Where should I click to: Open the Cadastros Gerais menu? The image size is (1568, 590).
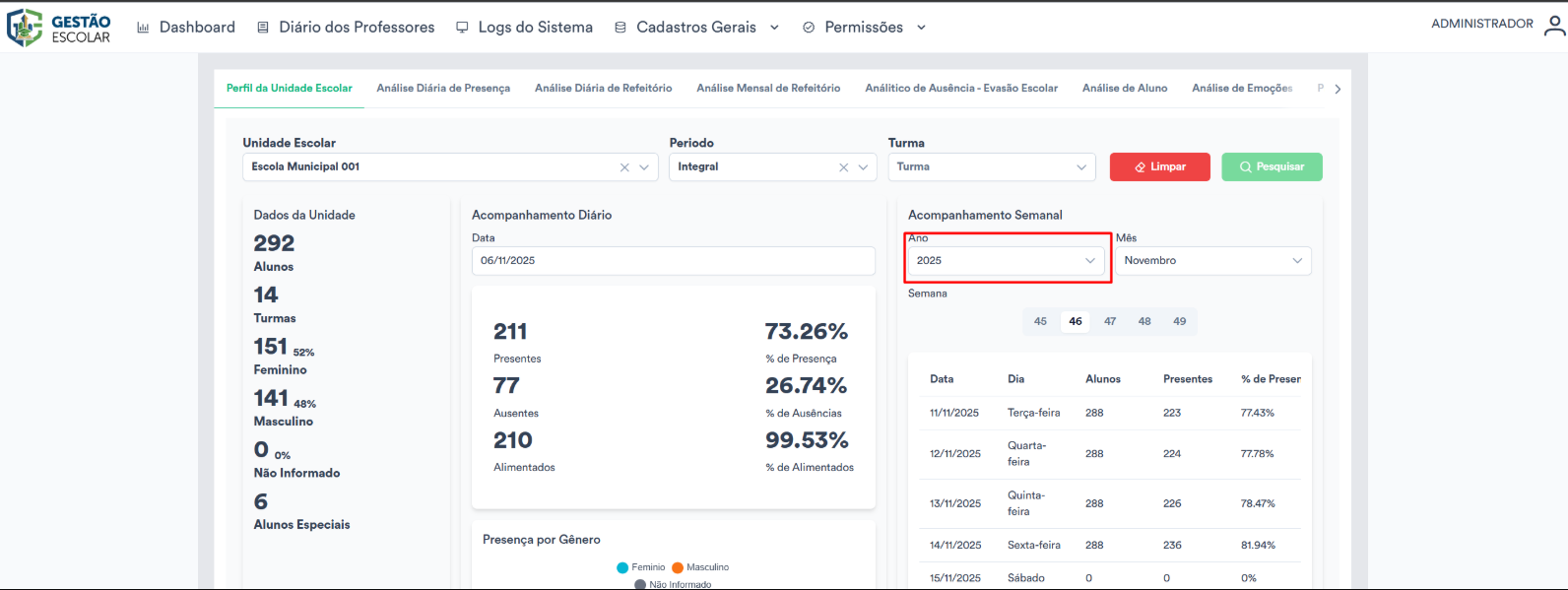click(696, 28)
